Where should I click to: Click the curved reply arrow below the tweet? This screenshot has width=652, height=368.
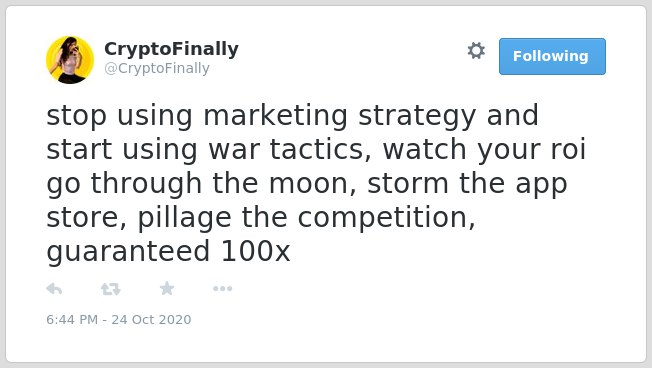pyautogui.click(x=54, y=289)
